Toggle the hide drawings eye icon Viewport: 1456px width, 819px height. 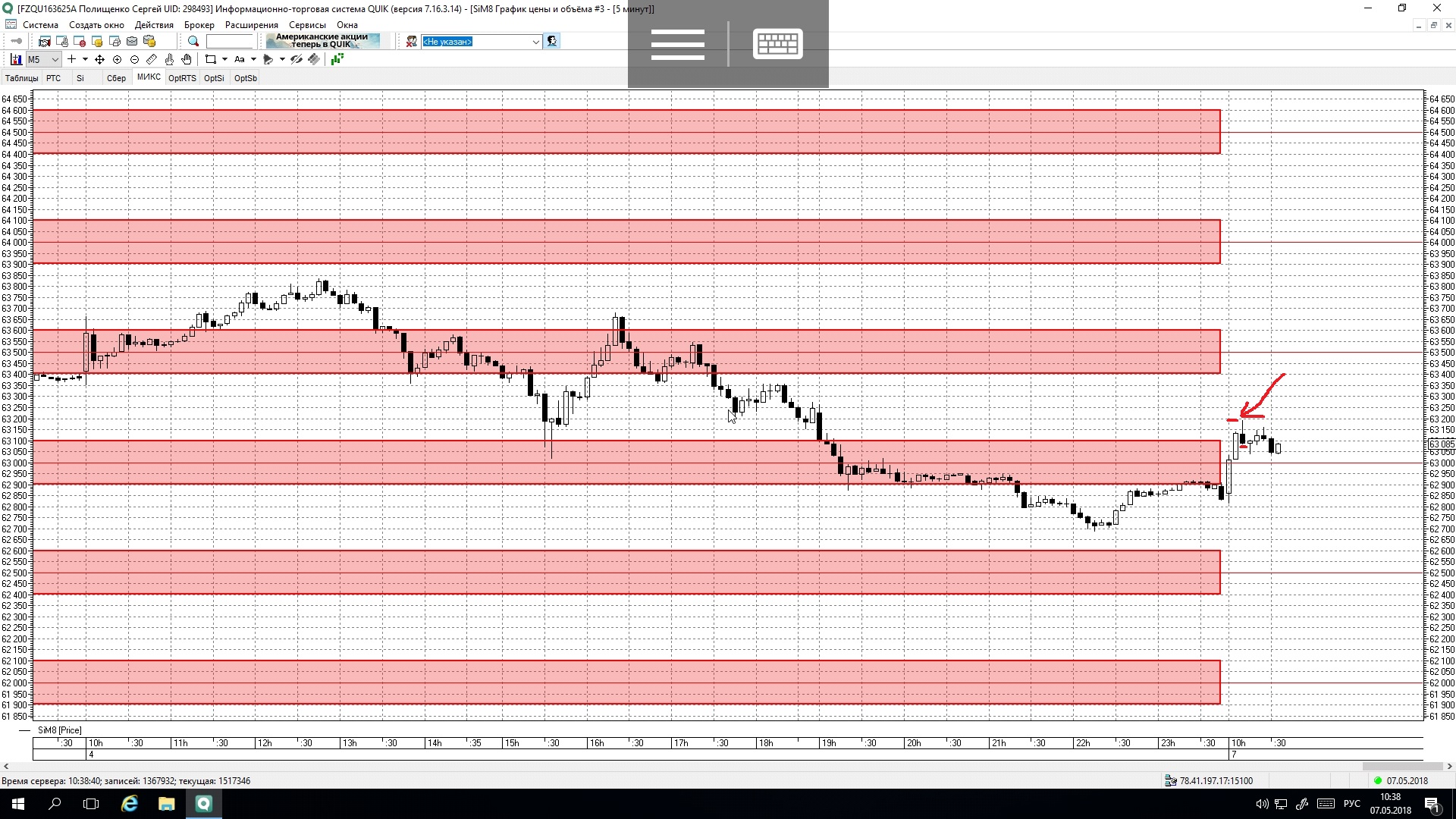pos(297,59)
